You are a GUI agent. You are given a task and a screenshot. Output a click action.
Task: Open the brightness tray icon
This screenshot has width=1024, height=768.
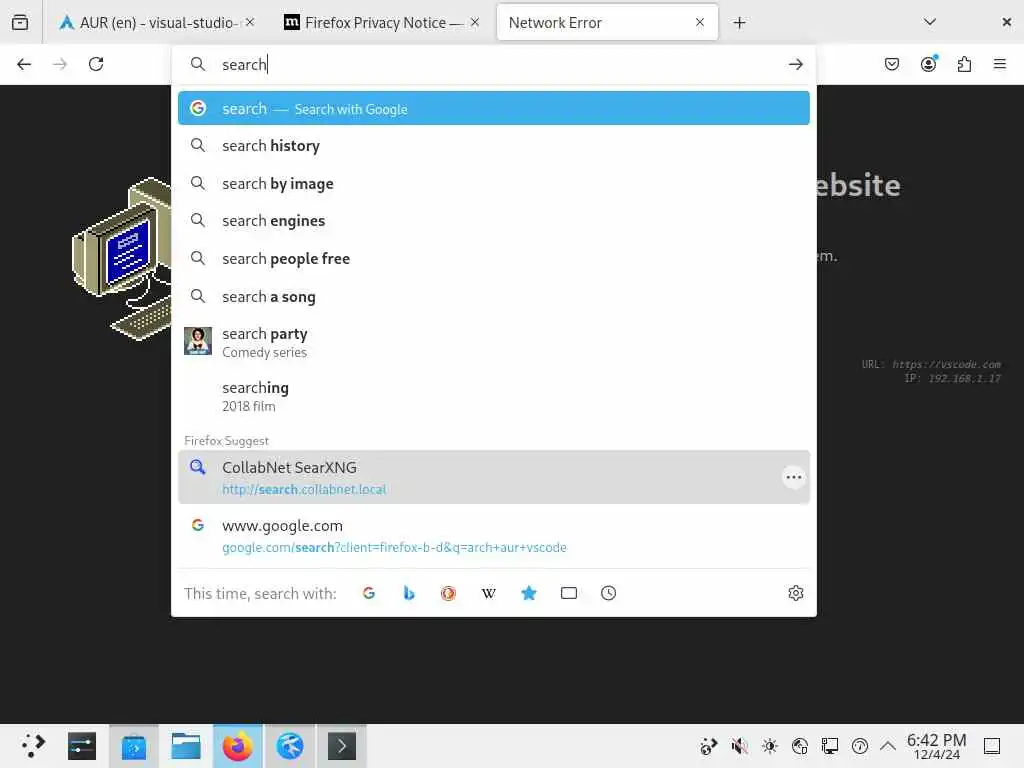769,746
